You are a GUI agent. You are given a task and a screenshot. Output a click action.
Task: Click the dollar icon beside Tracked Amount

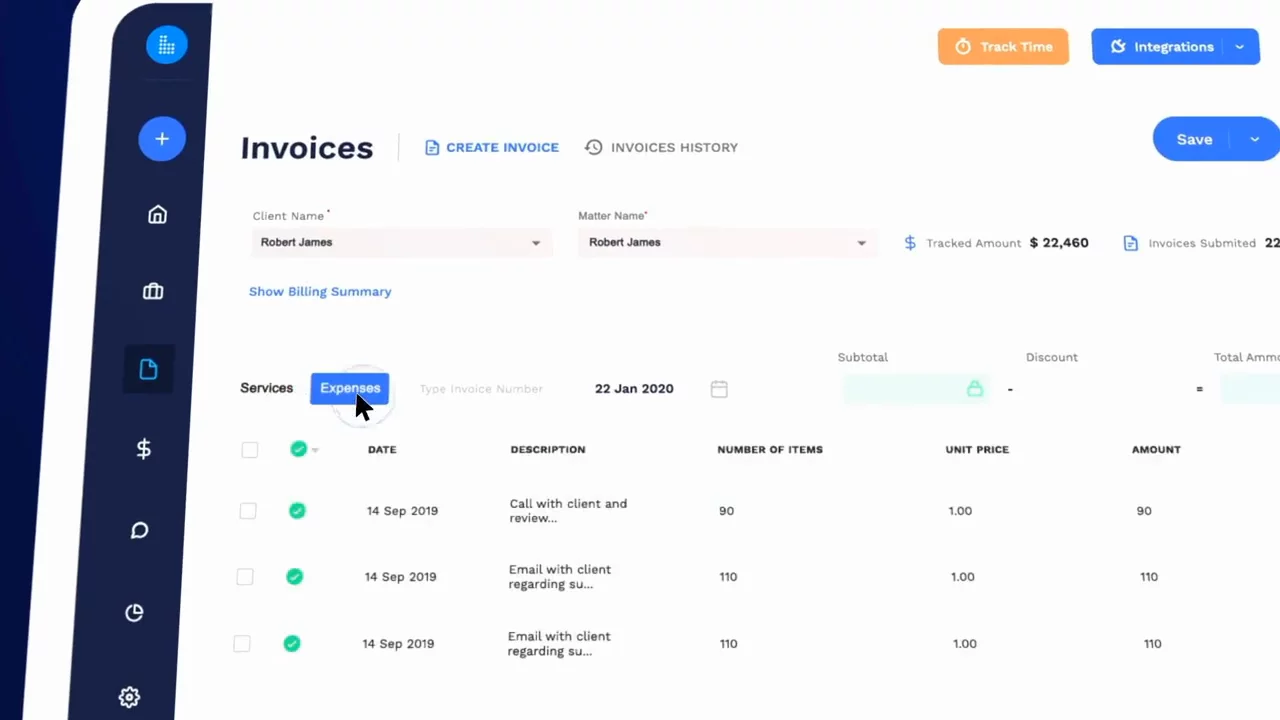pyautogui.click(x=910, y=243)
